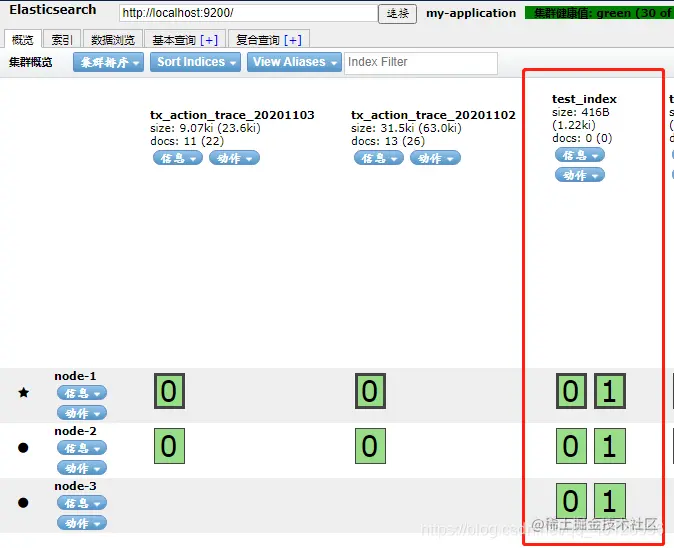Viewport: 674px width, 548px height.
Task: Select test_index shard 1 on node-2
Action: (x=610, y=446)
